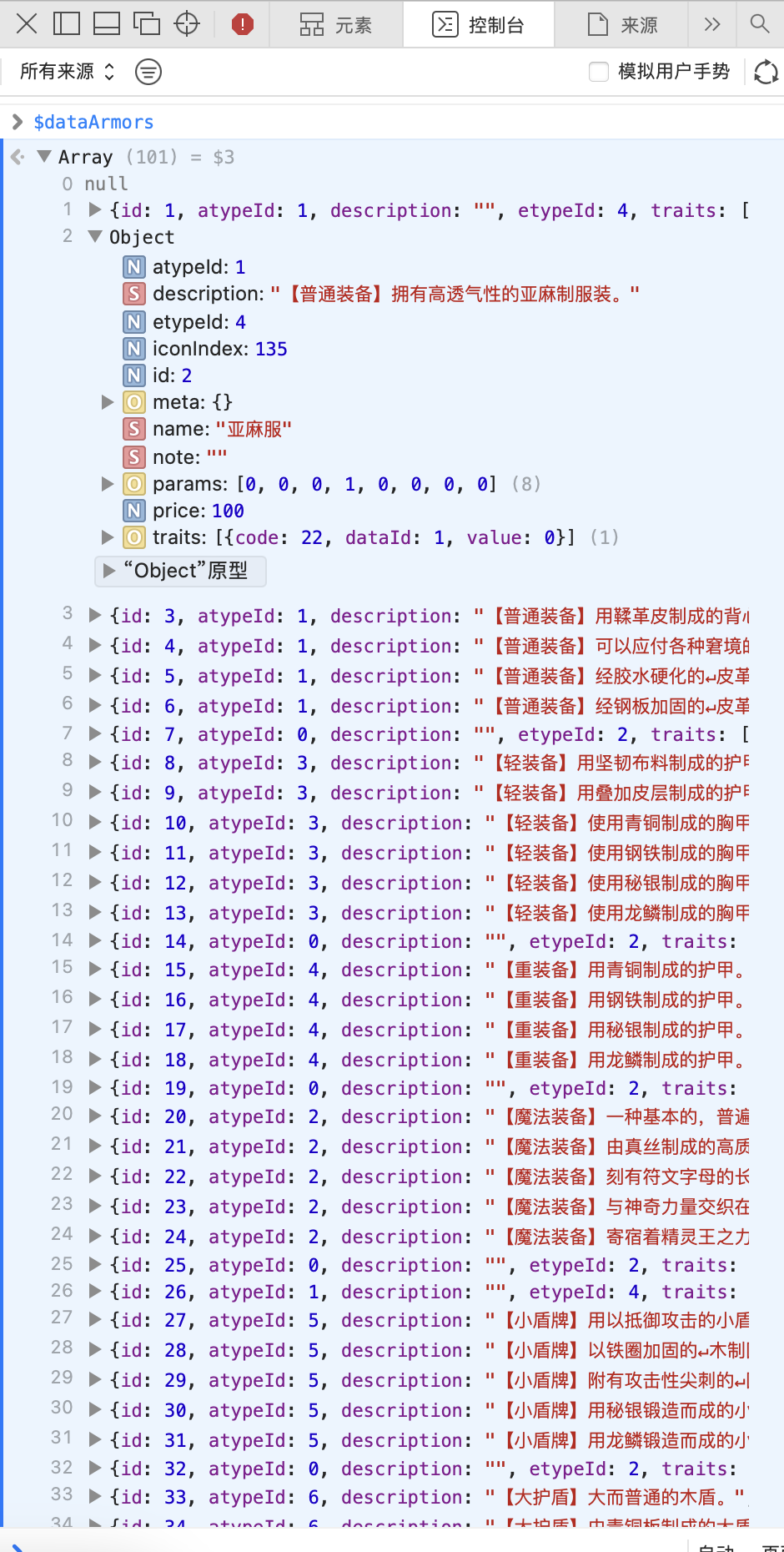Click the iconIndex number type icon
This screenshot has height=1552, width=784.
tap(134, 349)
